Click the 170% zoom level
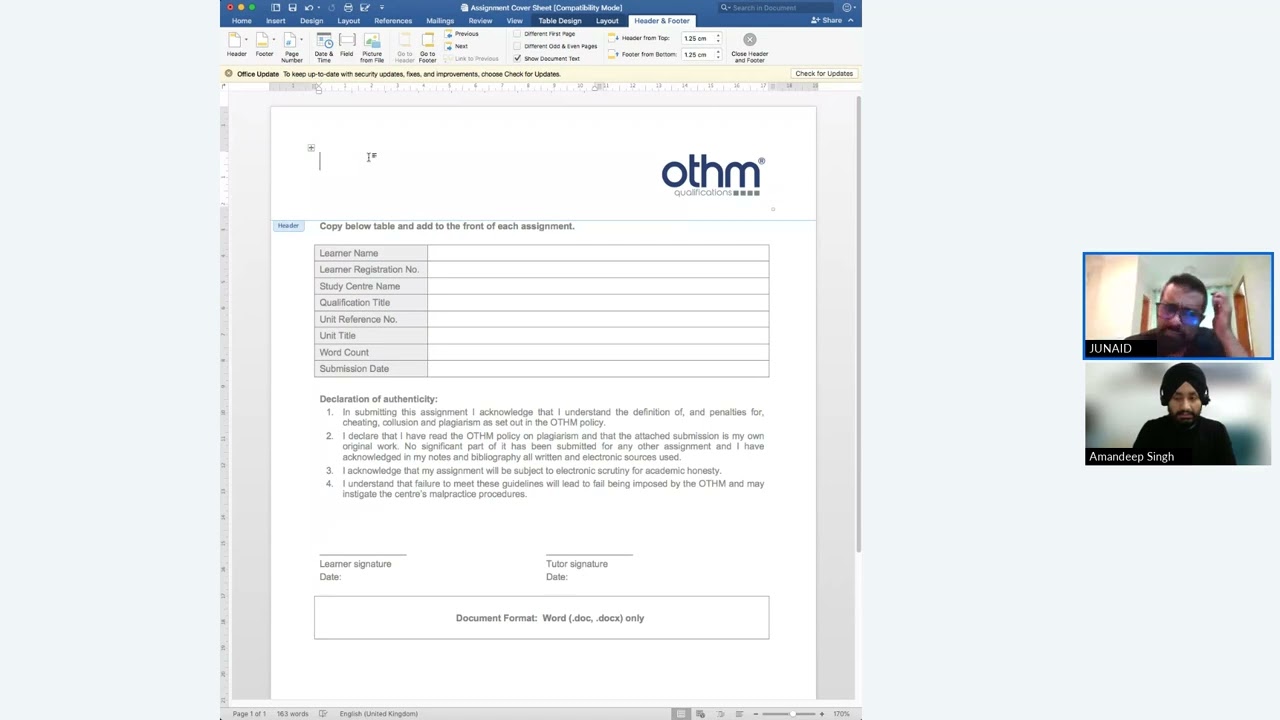The image size is (1280, 720). pyautogui.click(x=842, y=713)
